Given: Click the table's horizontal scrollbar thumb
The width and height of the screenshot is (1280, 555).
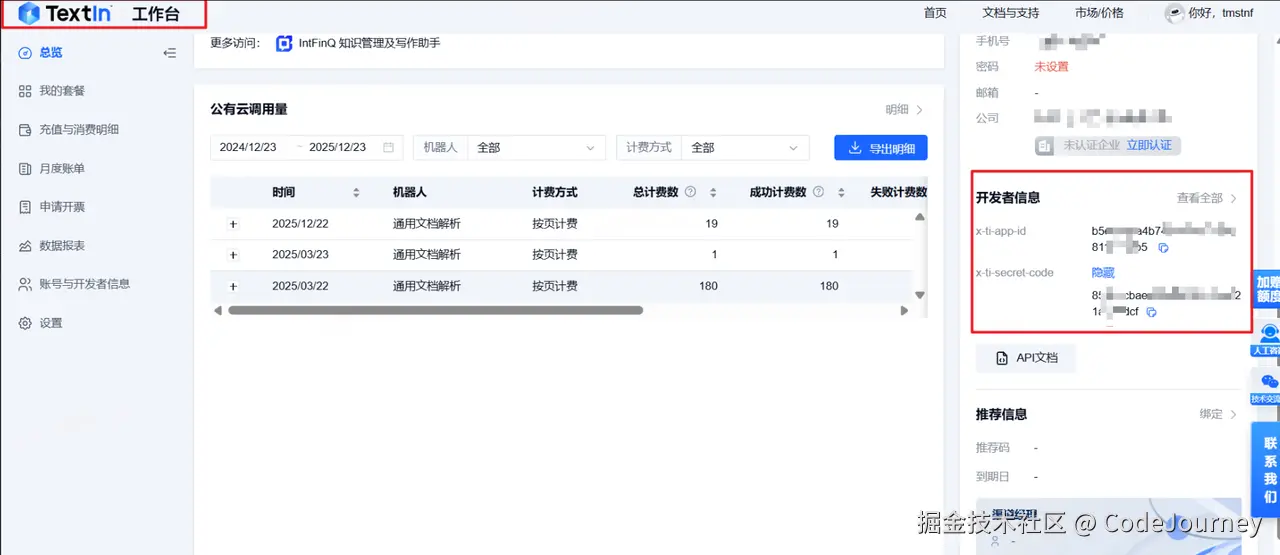Looking at the screenshot, I should (435, 310).
